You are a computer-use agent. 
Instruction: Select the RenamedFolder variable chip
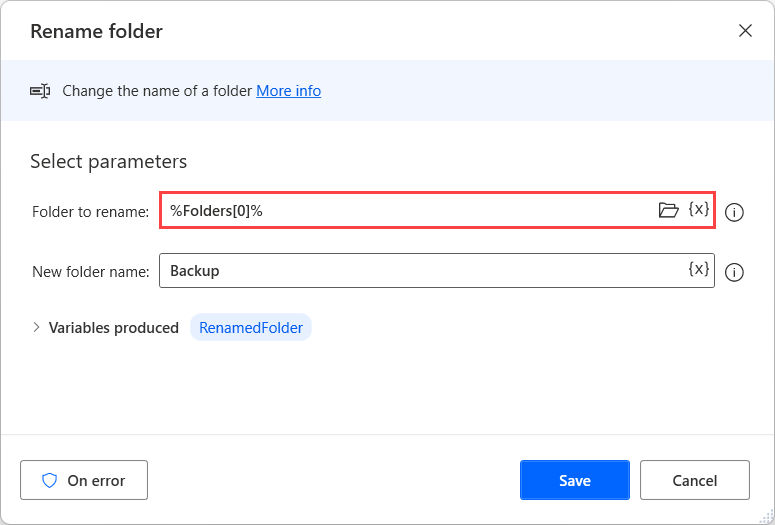251,327
